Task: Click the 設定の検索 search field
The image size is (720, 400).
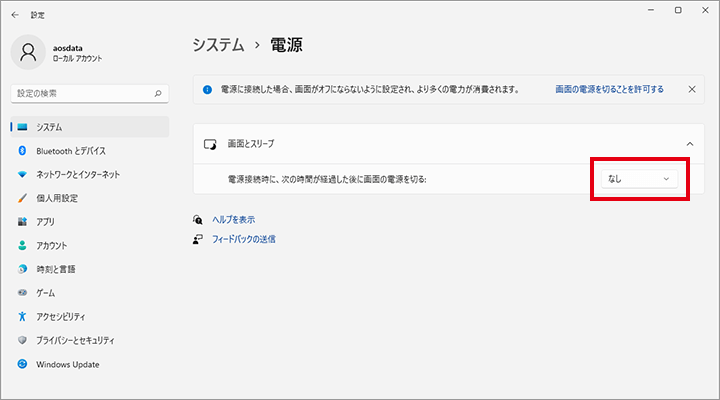Action: [x=82, y=93]
